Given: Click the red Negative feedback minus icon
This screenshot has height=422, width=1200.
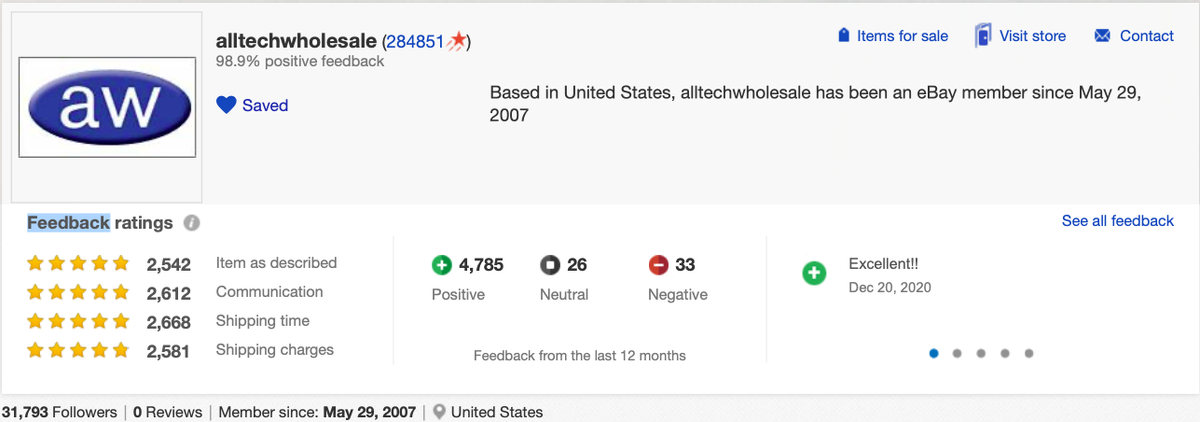Looking at the screenshot, I should [x=658, y=265].
